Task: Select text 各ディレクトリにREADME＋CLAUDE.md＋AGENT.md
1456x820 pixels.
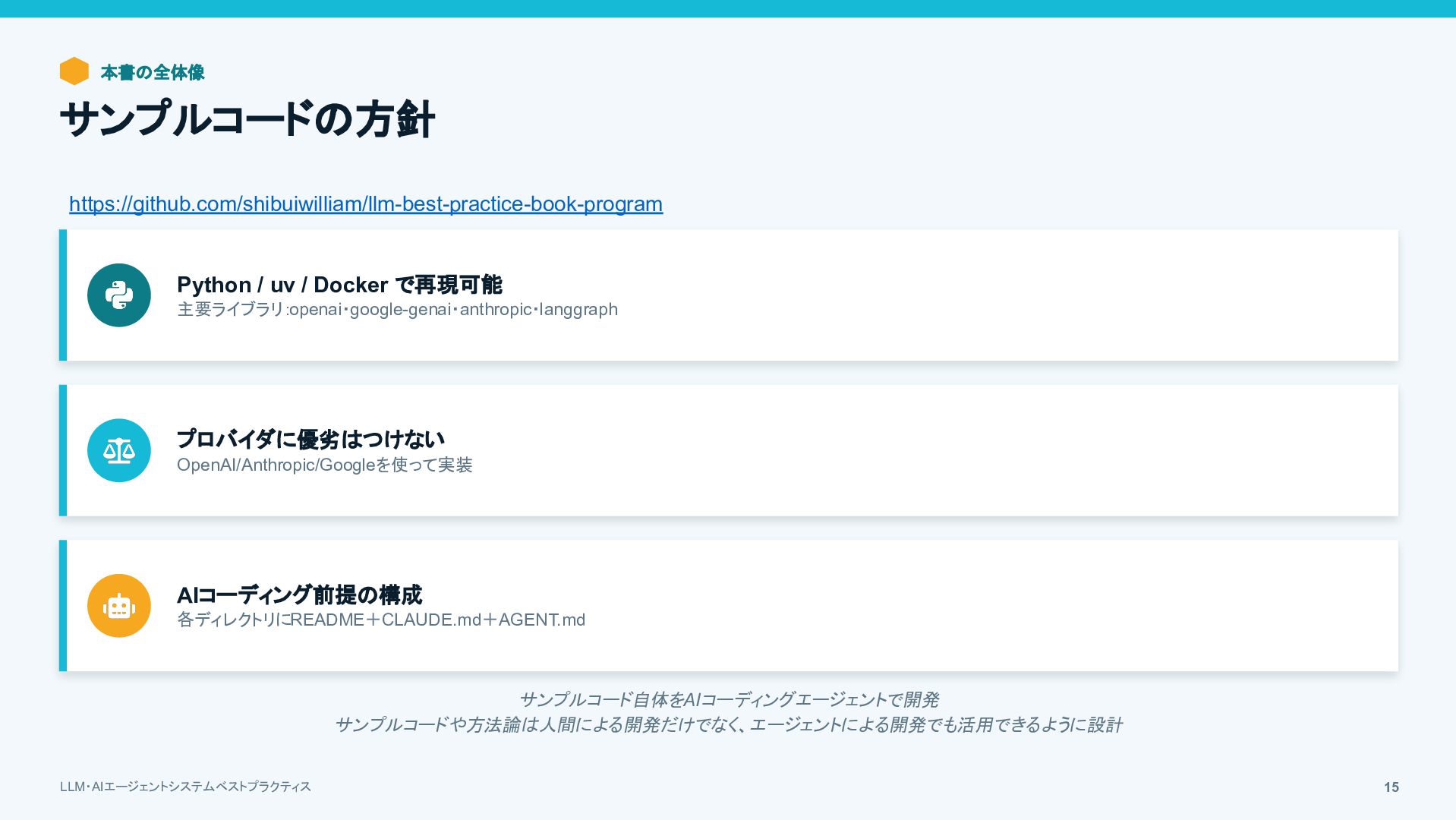Action: (x=381, y=620)
